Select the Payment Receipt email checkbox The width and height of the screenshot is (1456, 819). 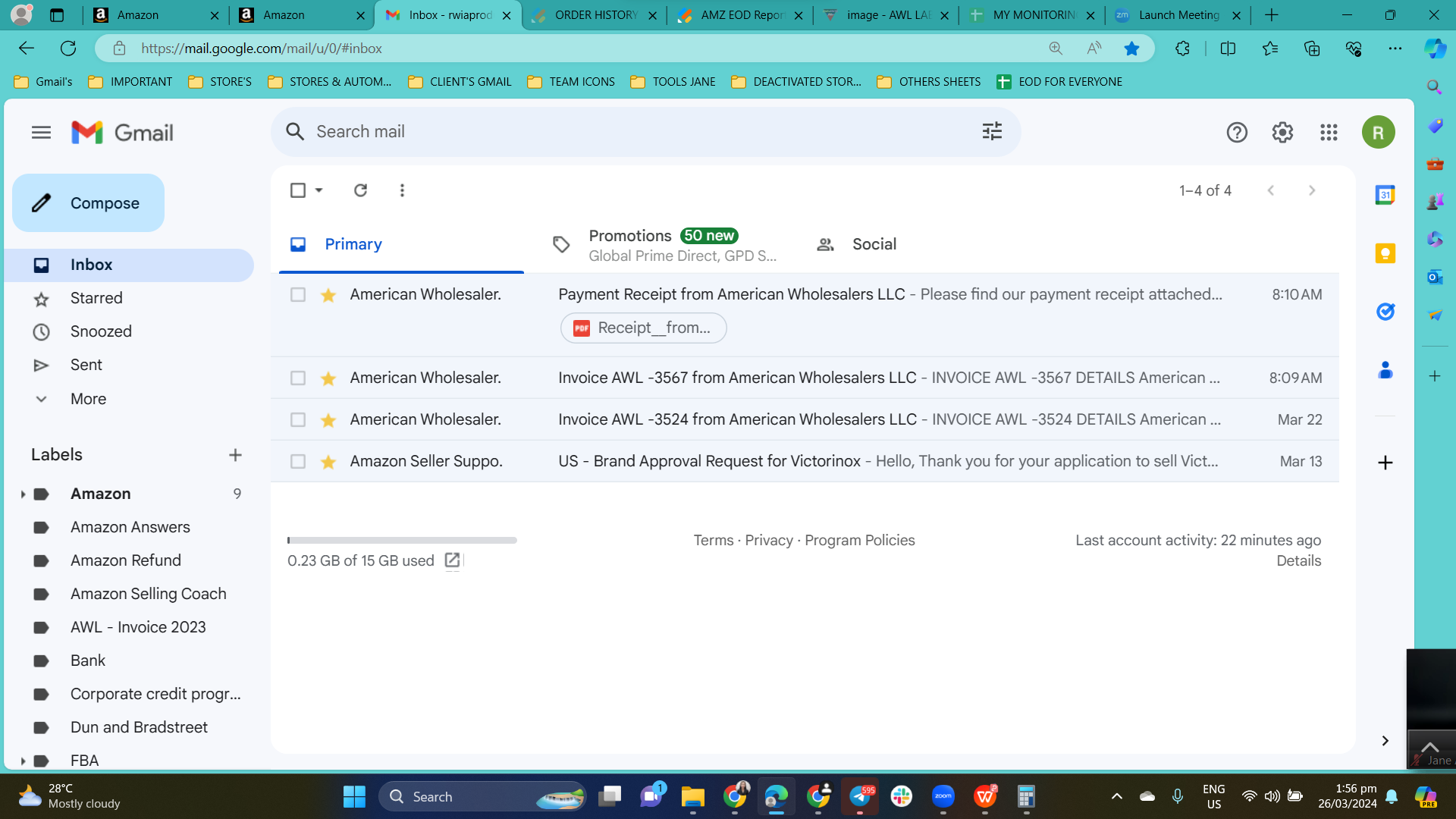[x=298, y=295]
